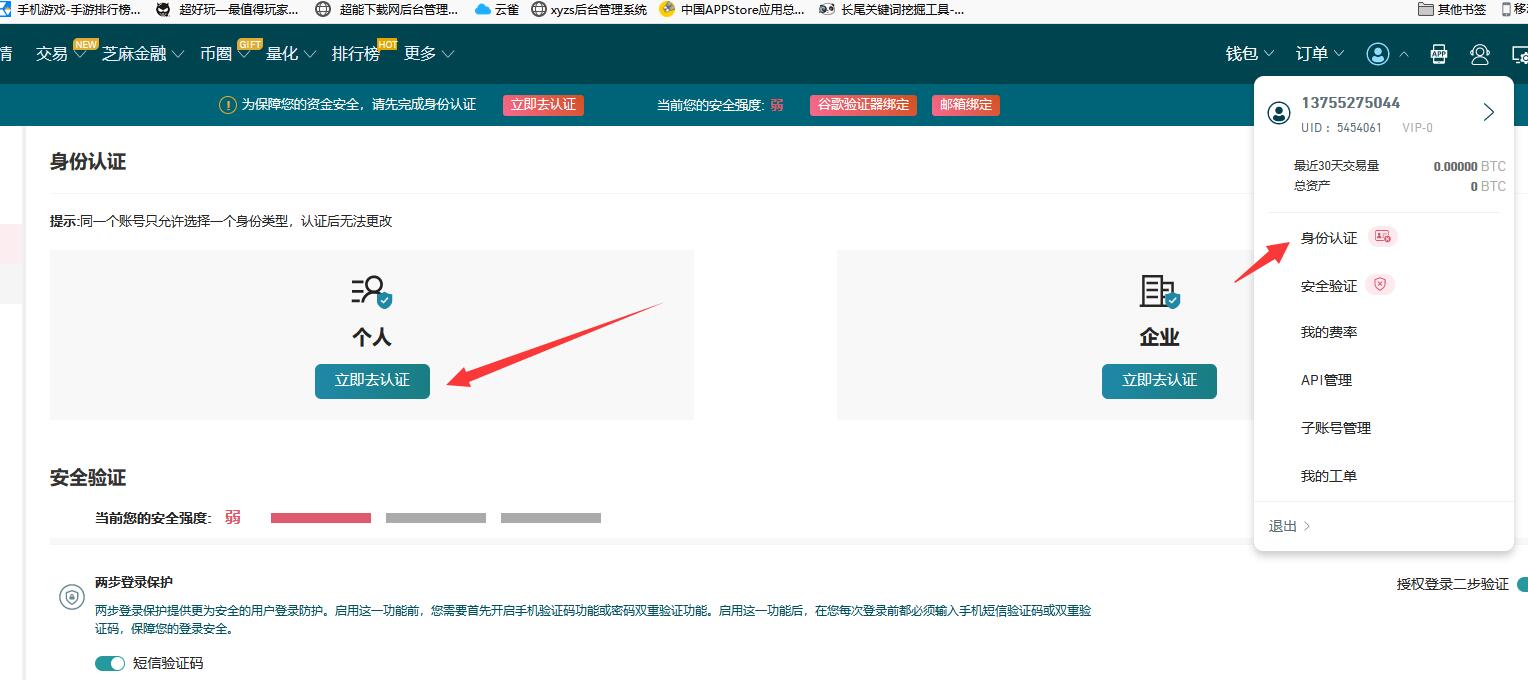This screenshot has height=680, width=1528.
Task: Click the red security strength bar
Action: (320, 518)
